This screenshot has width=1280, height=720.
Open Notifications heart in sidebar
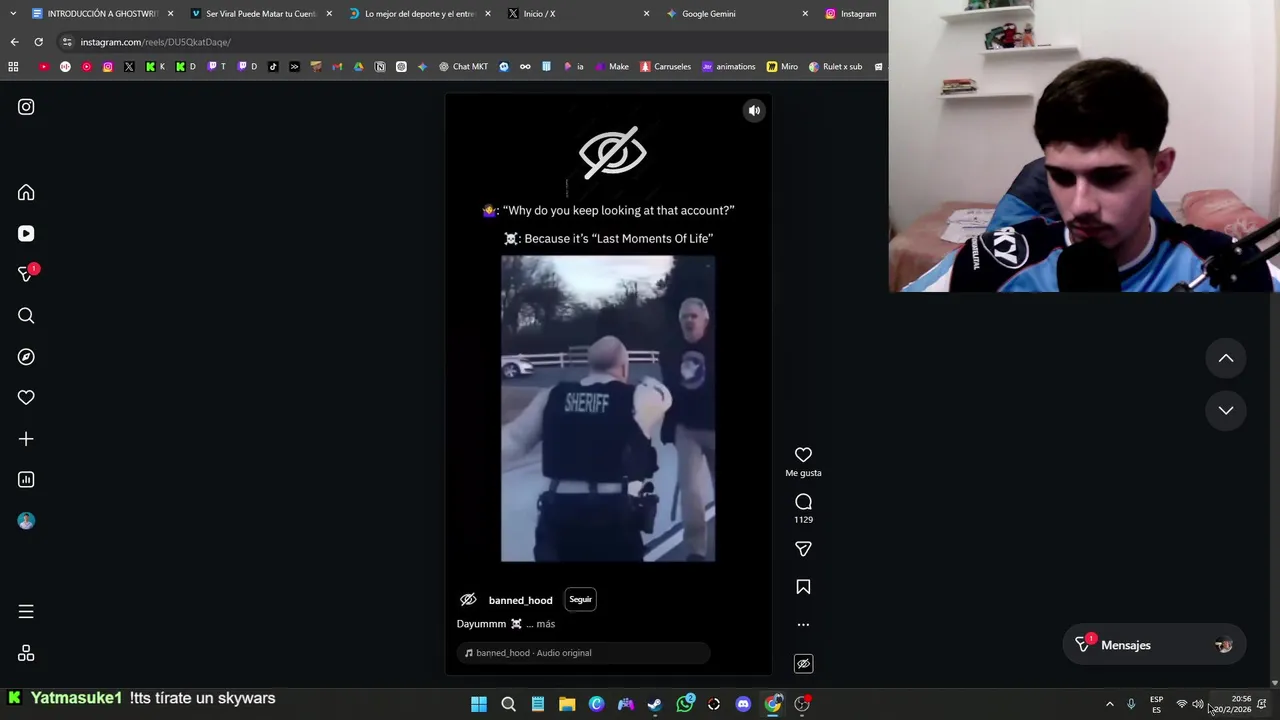click(x=26, y=398)
